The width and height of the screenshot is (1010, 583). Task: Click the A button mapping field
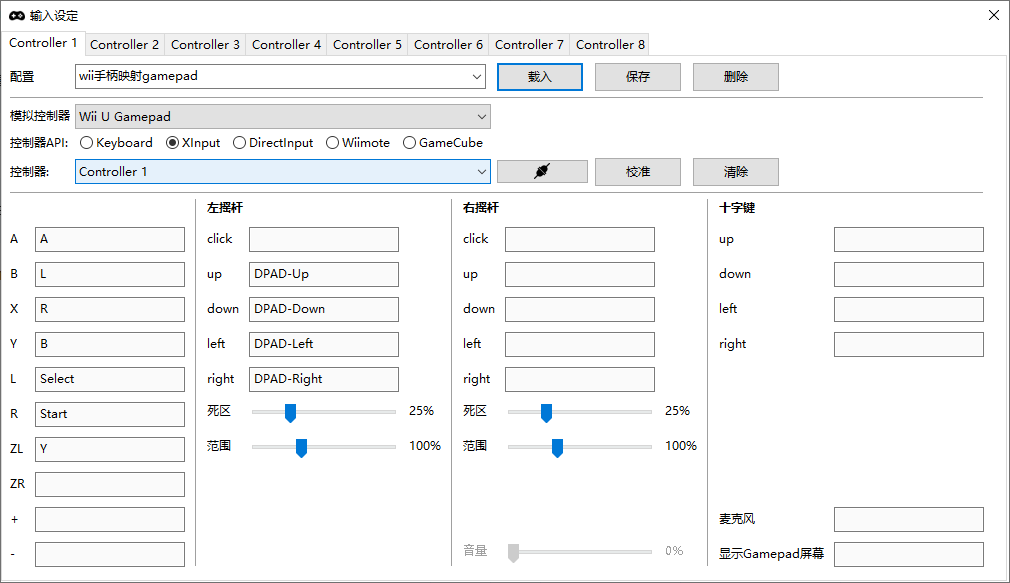[110, 239]
